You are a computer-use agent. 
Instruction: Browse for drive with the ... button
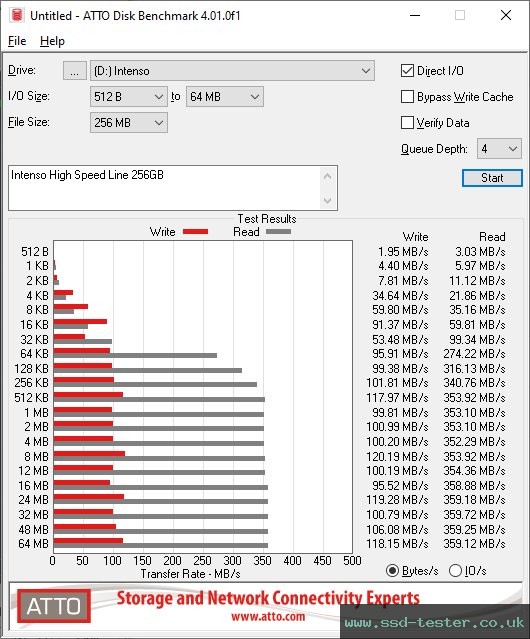[75, 71]
